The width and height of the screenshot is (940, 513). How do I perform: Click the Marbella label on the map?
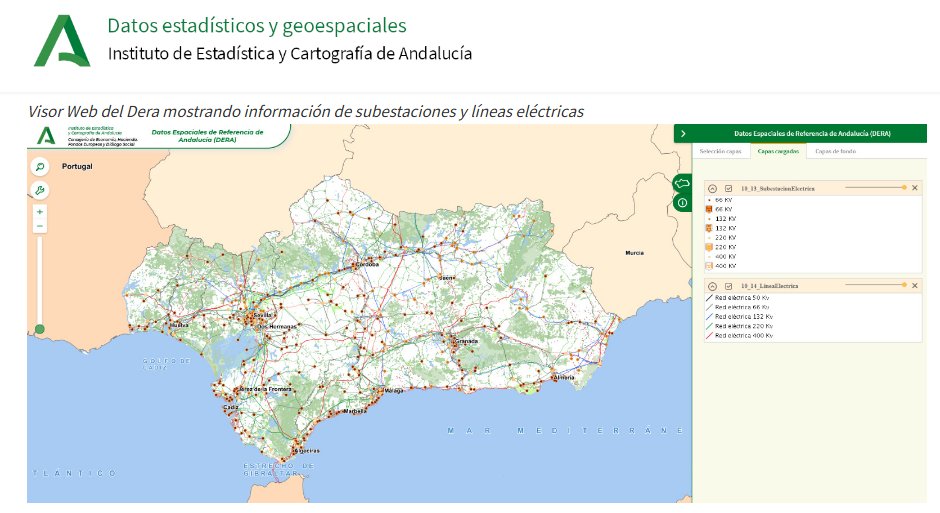(x=355, y=411)
